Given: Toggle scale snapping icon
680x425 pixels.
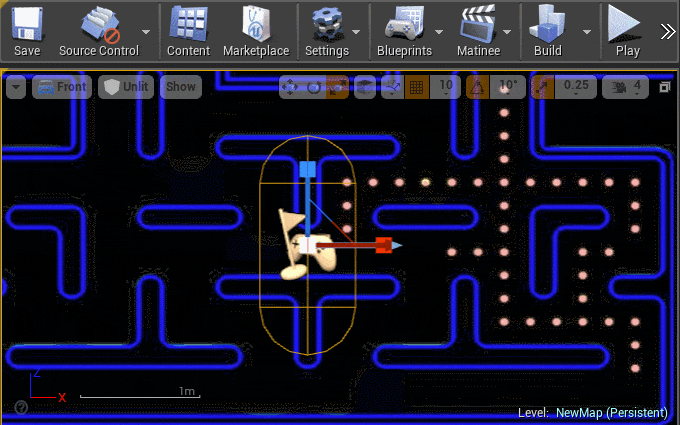Looking at the screenshot, I should click(542, 87).
